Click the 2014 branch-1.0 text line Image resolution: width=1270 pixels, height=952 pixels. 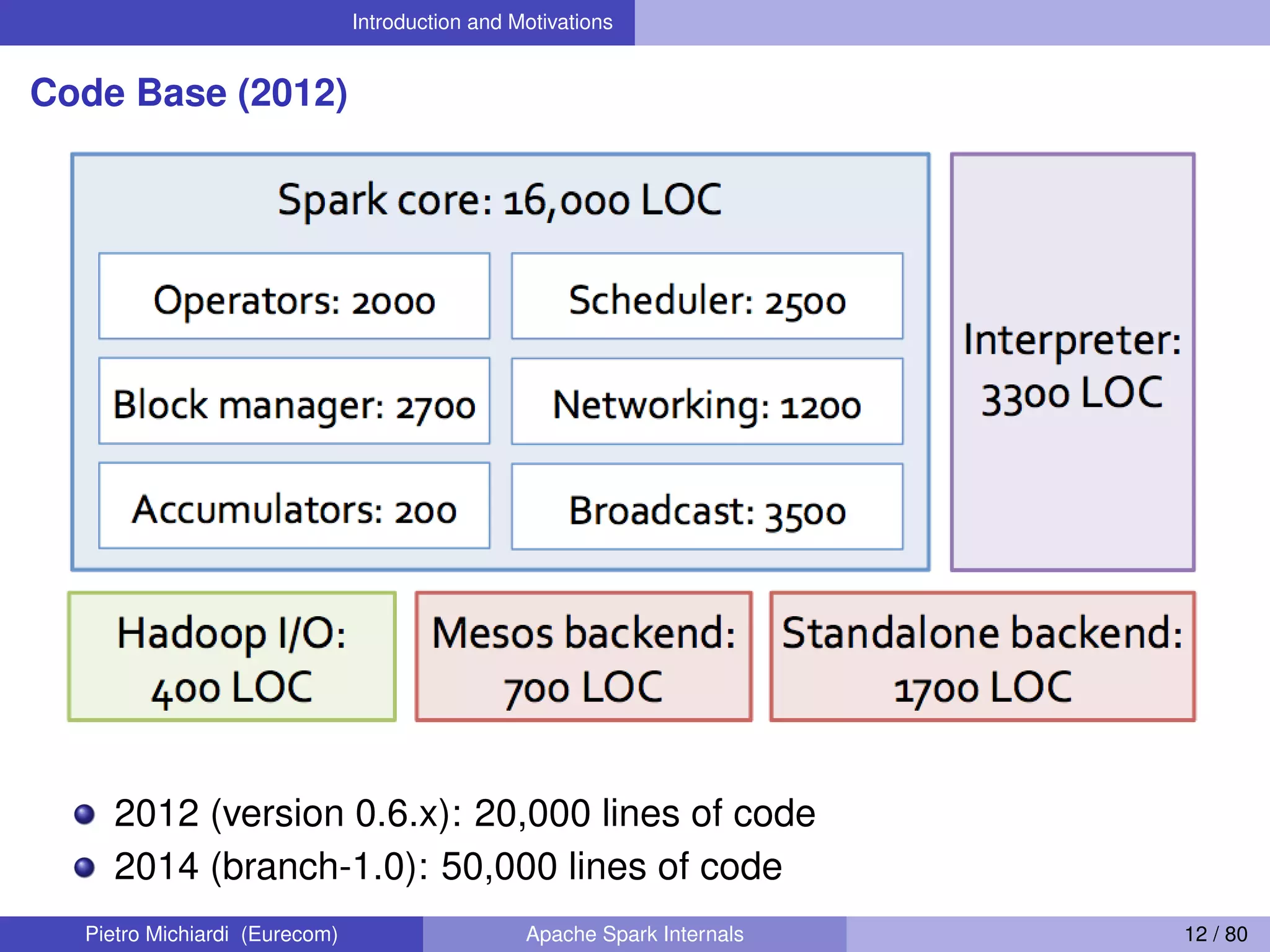(x=448, y=866)
